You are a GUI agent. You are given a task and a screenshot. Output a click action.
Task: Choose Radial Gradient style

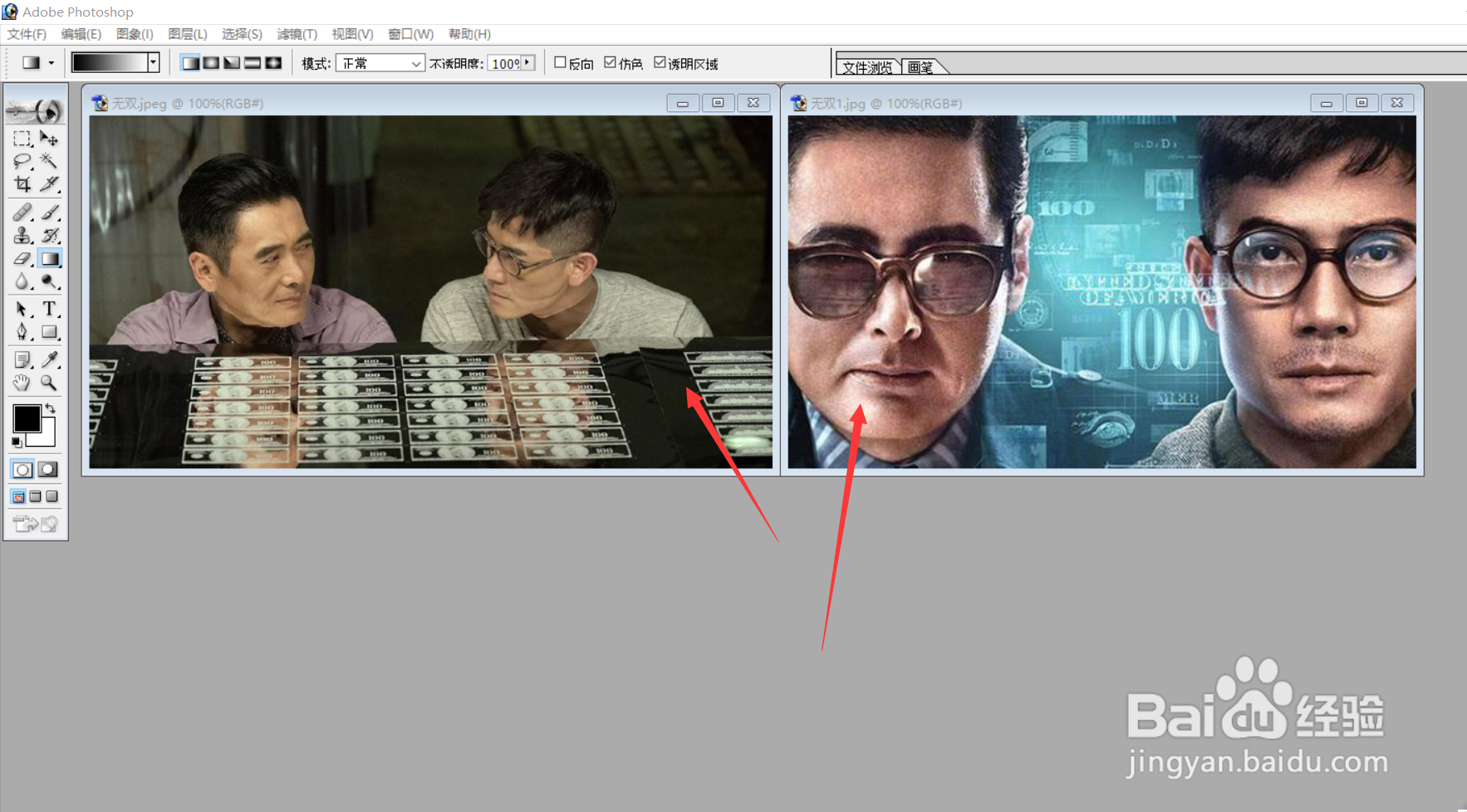211,63
